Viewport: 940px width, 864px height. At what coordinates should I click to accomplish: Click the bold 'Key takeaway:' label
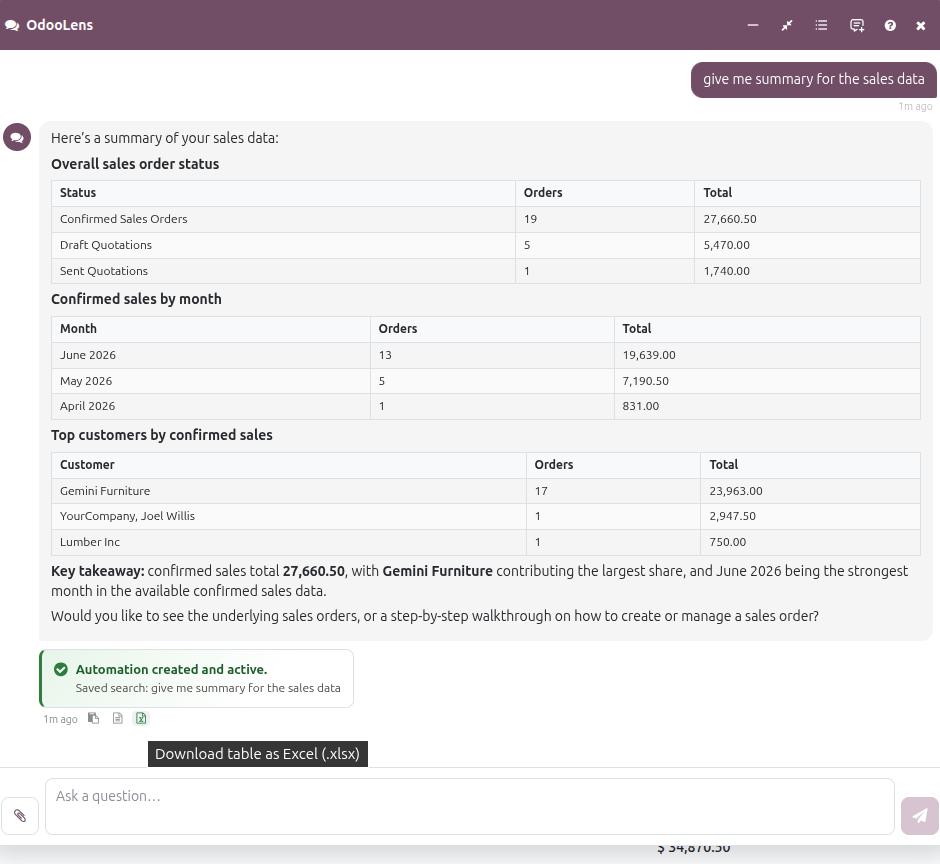pyautogui.click(x=98, y=571)
